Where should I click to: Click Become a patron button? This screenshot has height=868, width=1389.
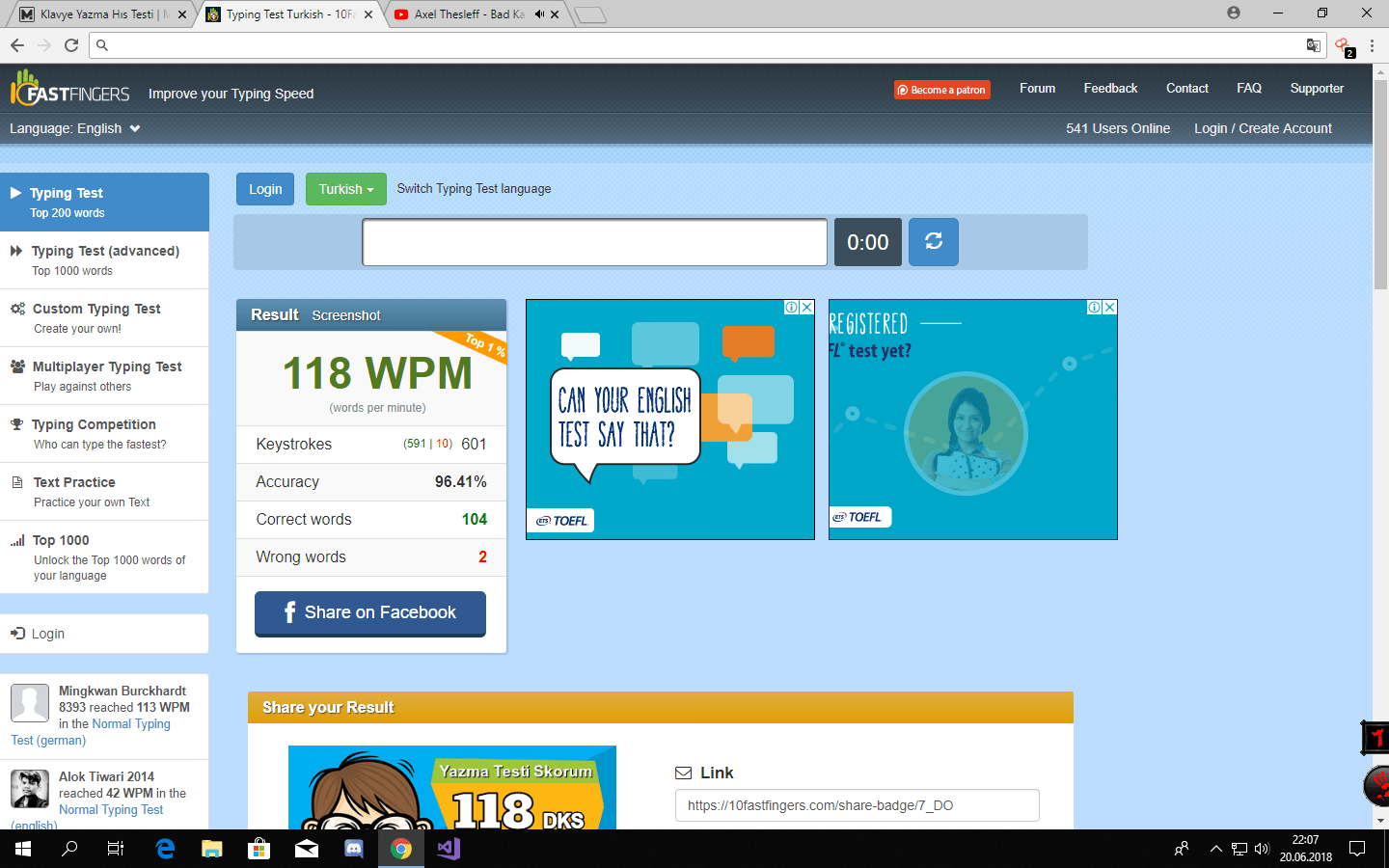(x=942, y=90)
